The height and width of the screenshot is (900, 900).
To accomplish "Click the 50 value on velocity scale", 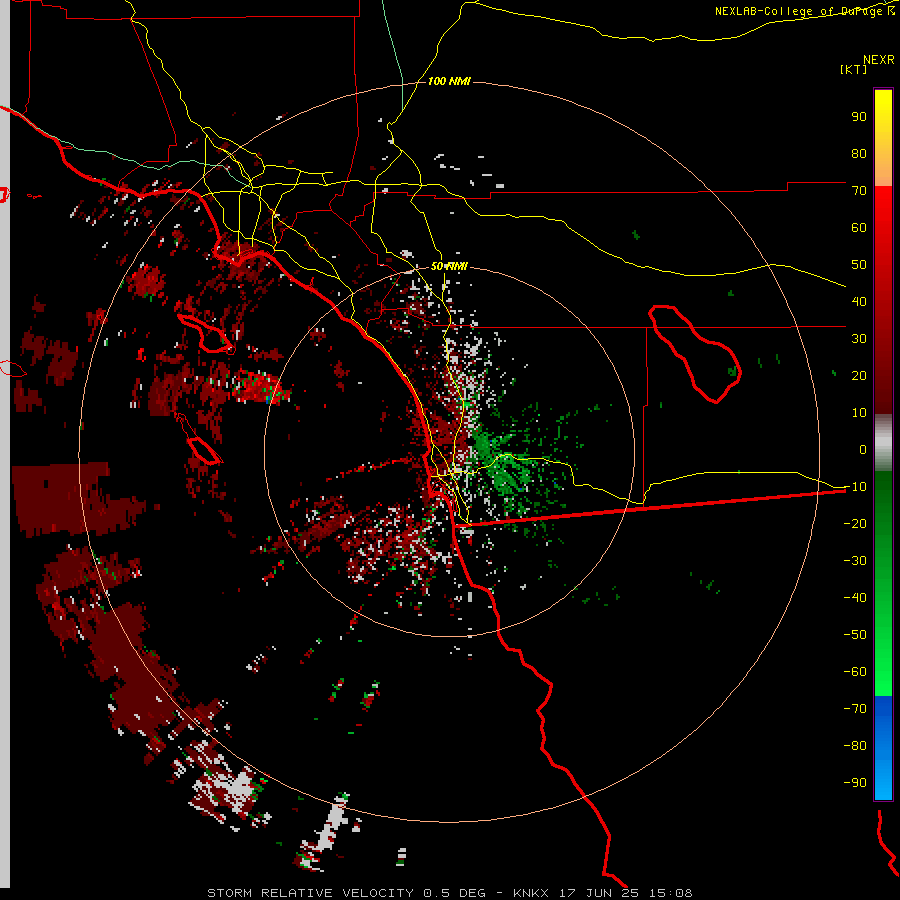I will (859, 265).
